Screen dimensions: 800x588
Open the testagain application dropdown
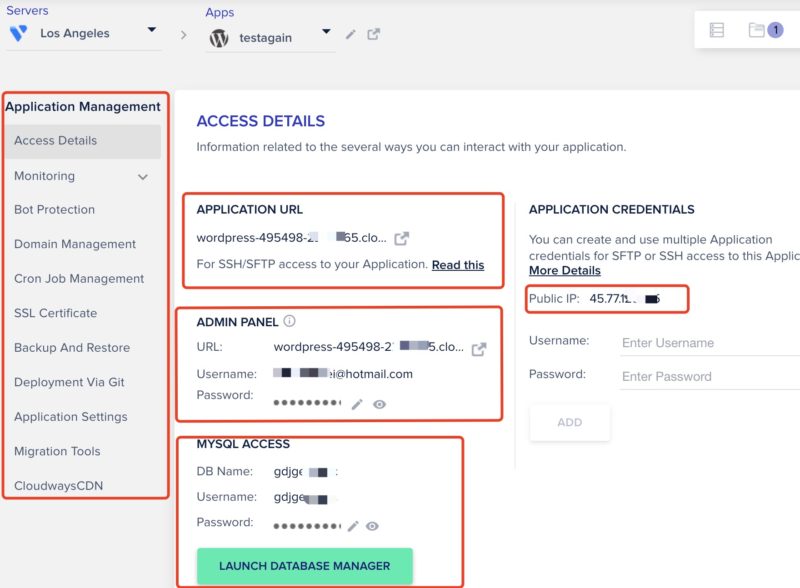point(327,32)
